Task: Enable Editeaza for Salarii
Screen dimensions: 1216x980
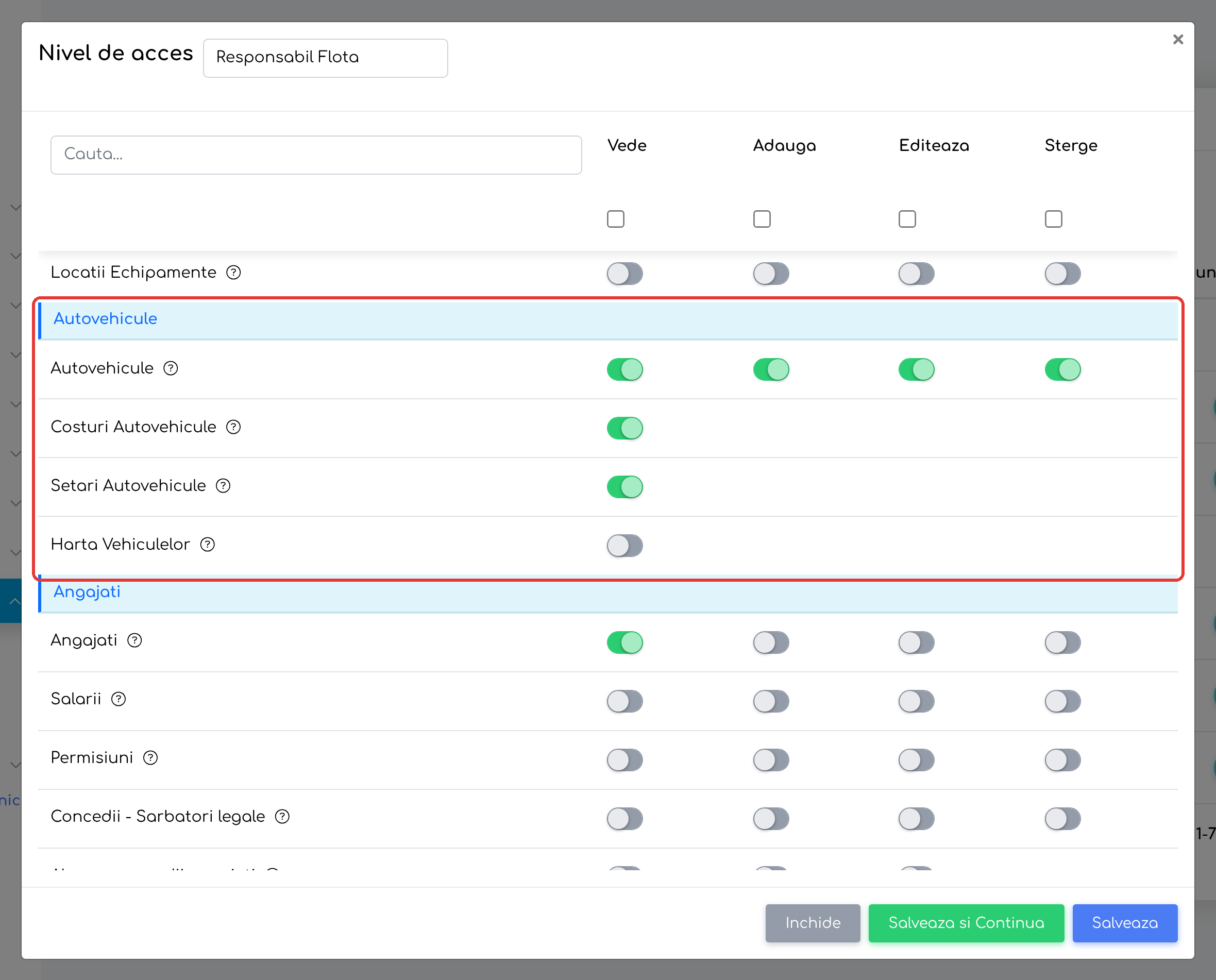Action: (917, 702)
